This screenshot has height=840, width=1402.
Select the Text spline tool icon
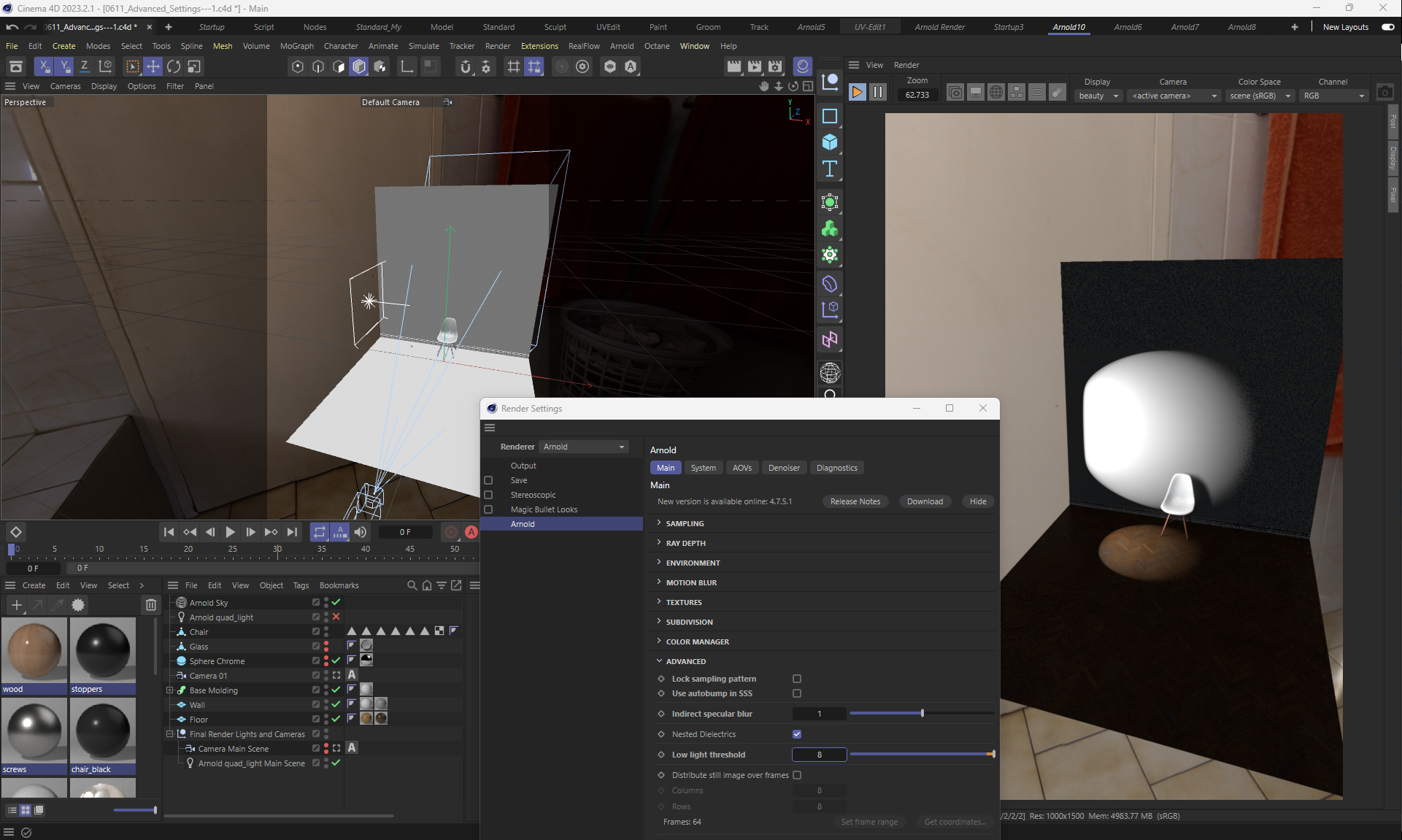[830, 169]
